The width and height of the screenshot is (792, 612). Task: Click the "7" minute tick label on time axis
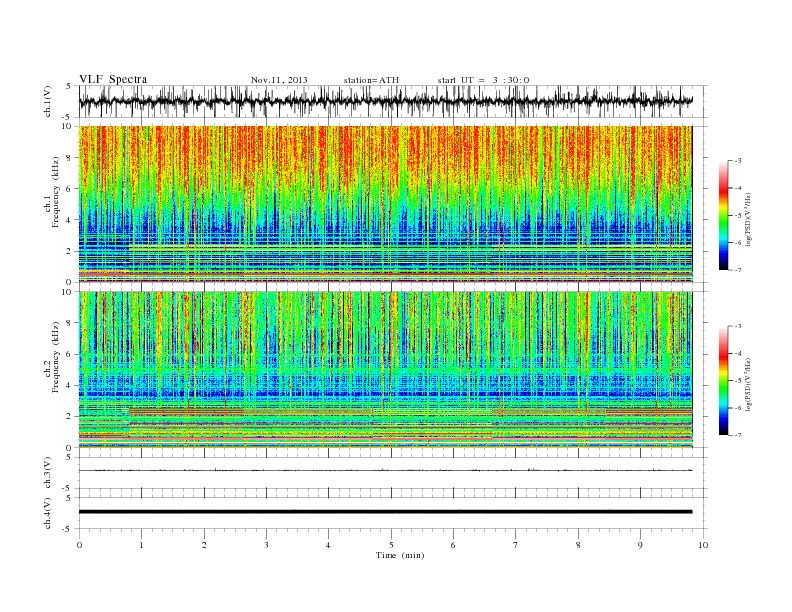[x=516, y=545]
